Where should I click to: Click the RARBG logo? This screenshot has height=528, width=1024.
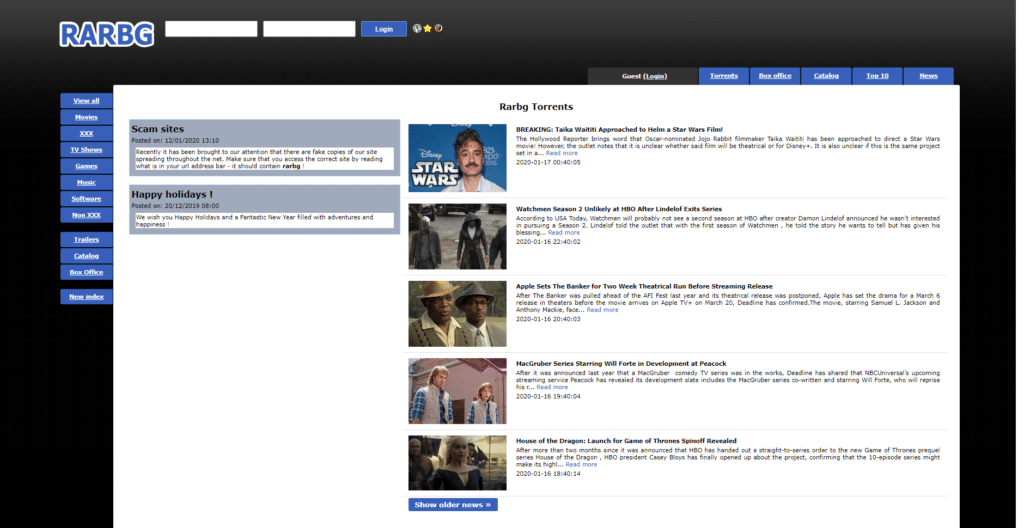click(107, 34)
